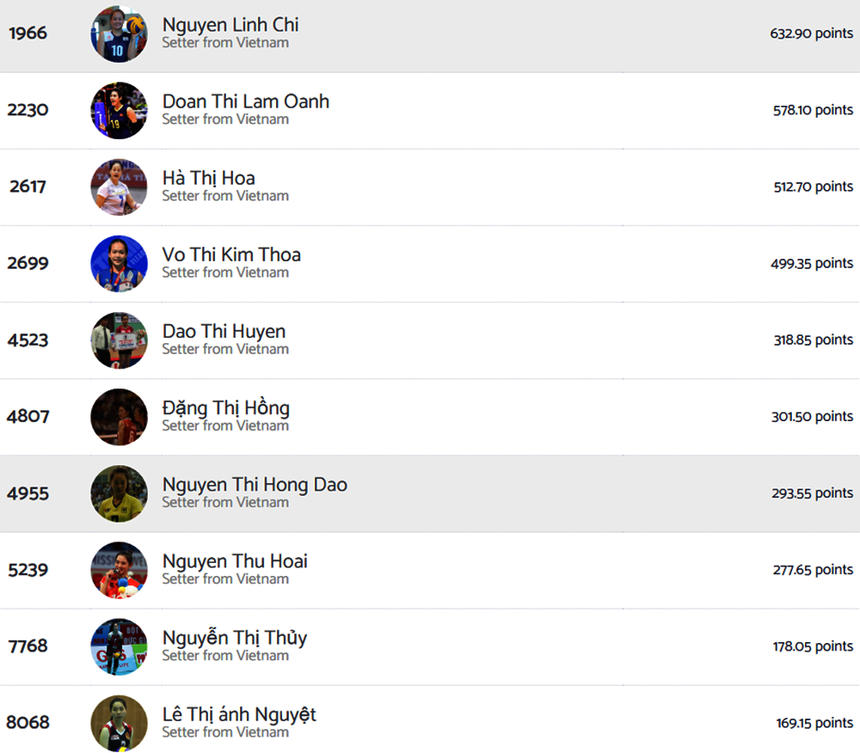Select the Đặng Thị Hồng name link
860x753 pixels.
(225, 408)
